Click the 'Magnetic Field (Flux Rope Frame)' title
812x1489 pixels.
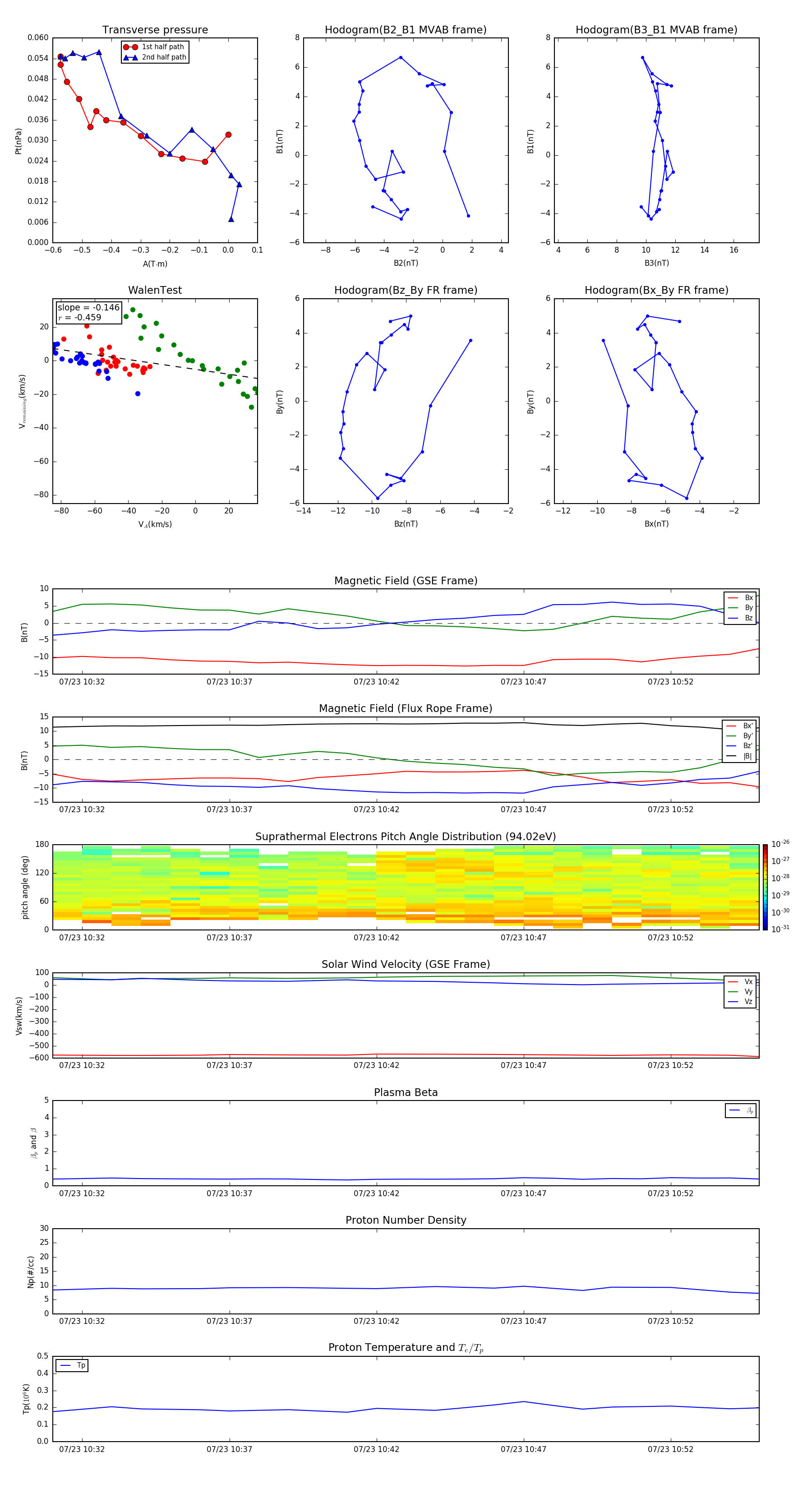point(406,709)
